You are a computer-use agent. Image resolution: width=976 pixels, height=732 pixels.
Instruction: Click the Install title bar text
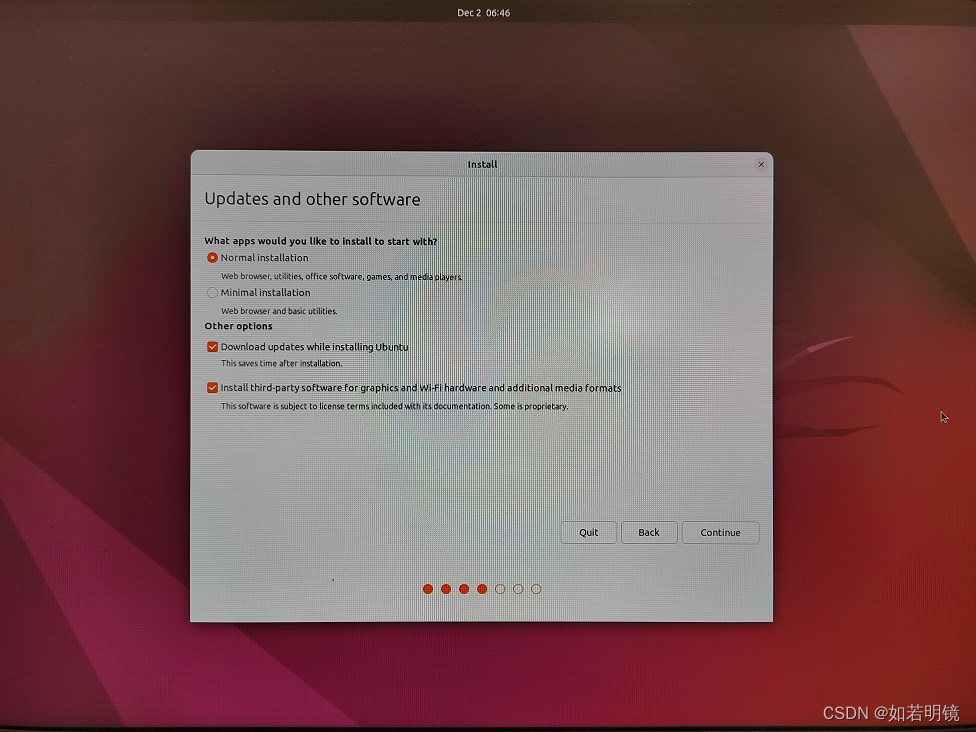(x=482, y=164)
